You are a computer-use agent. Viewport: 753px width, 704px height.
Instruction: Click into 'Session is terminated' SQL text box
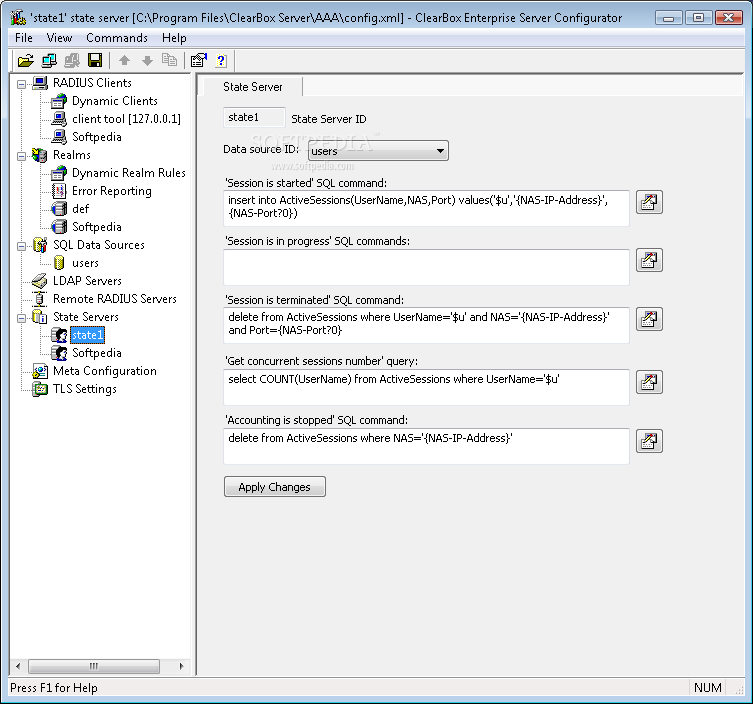(x=426, y=325)
